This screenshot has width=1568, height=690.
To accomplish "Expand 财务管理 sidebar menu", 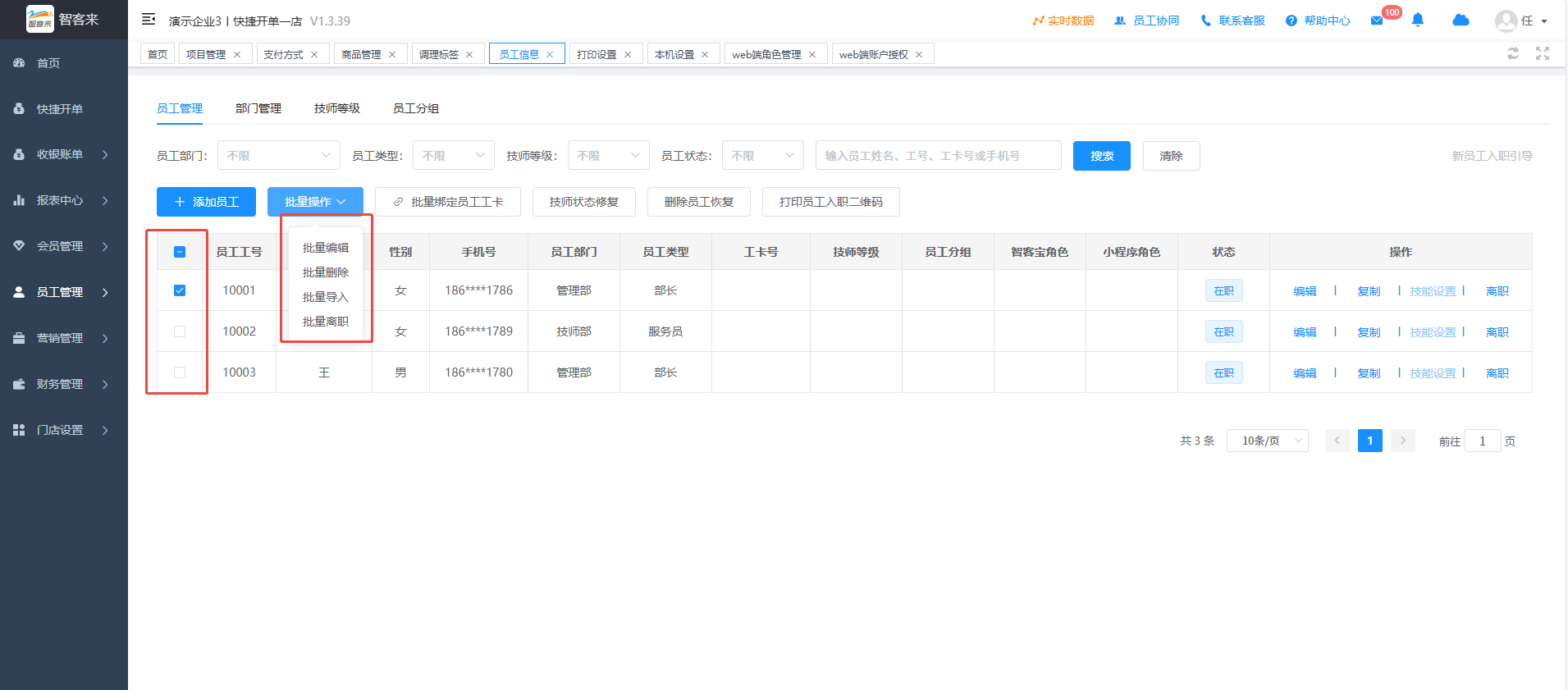I will [64, 384].
